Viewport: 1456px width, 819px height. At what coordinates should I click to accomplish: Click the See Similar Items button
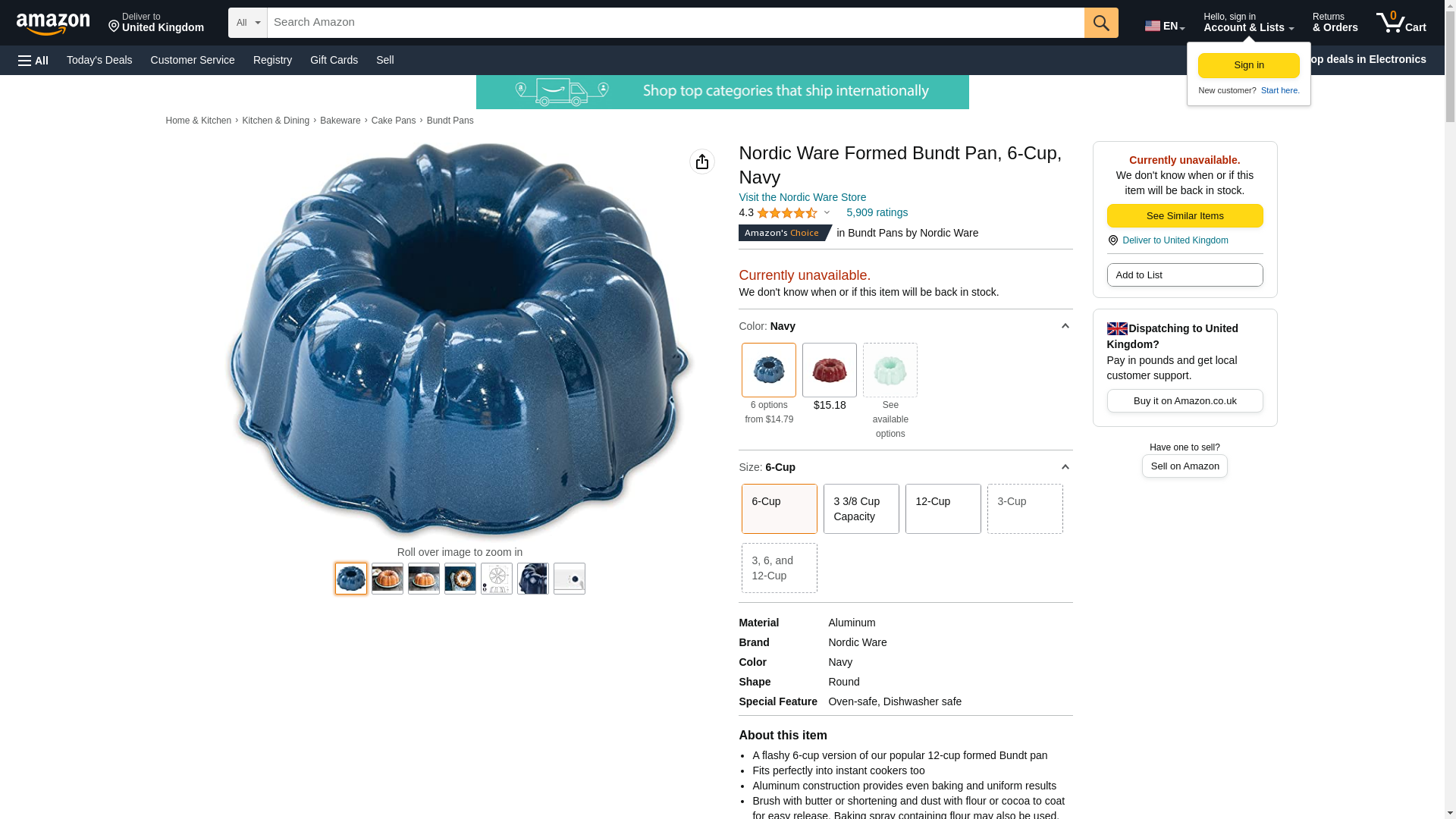coord(1185,216)
